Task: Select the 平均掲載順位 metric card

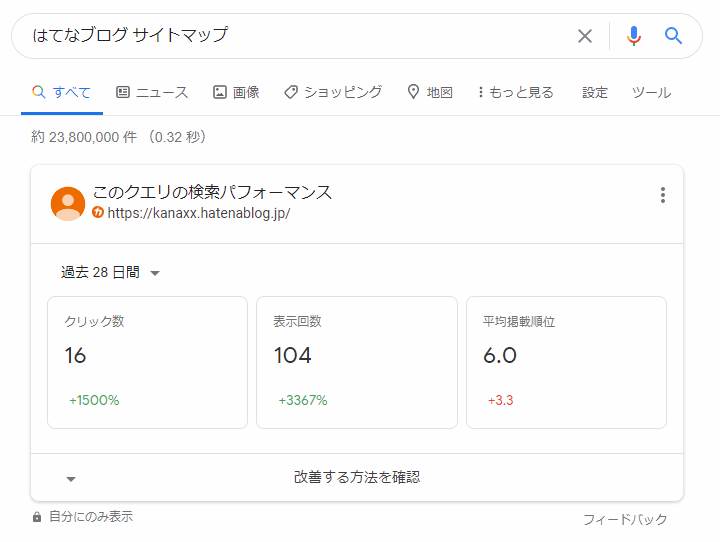Action: point(566,362)
